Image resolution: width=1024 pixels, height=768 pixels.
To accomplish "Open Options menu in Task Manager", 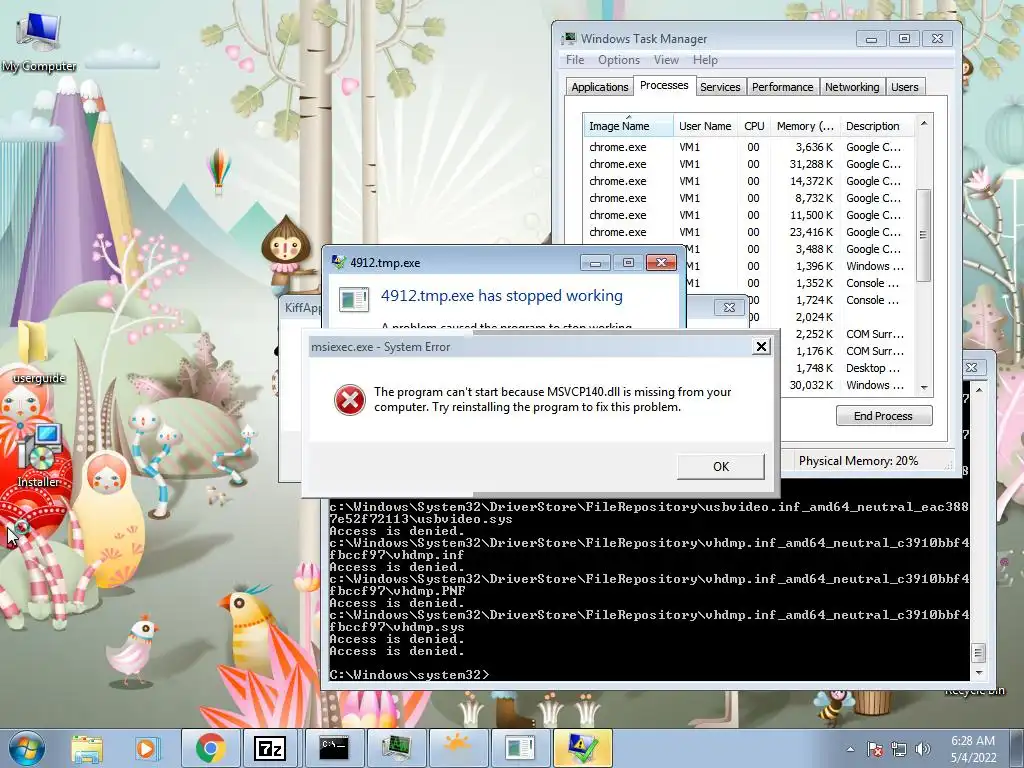I will [618, 60].
